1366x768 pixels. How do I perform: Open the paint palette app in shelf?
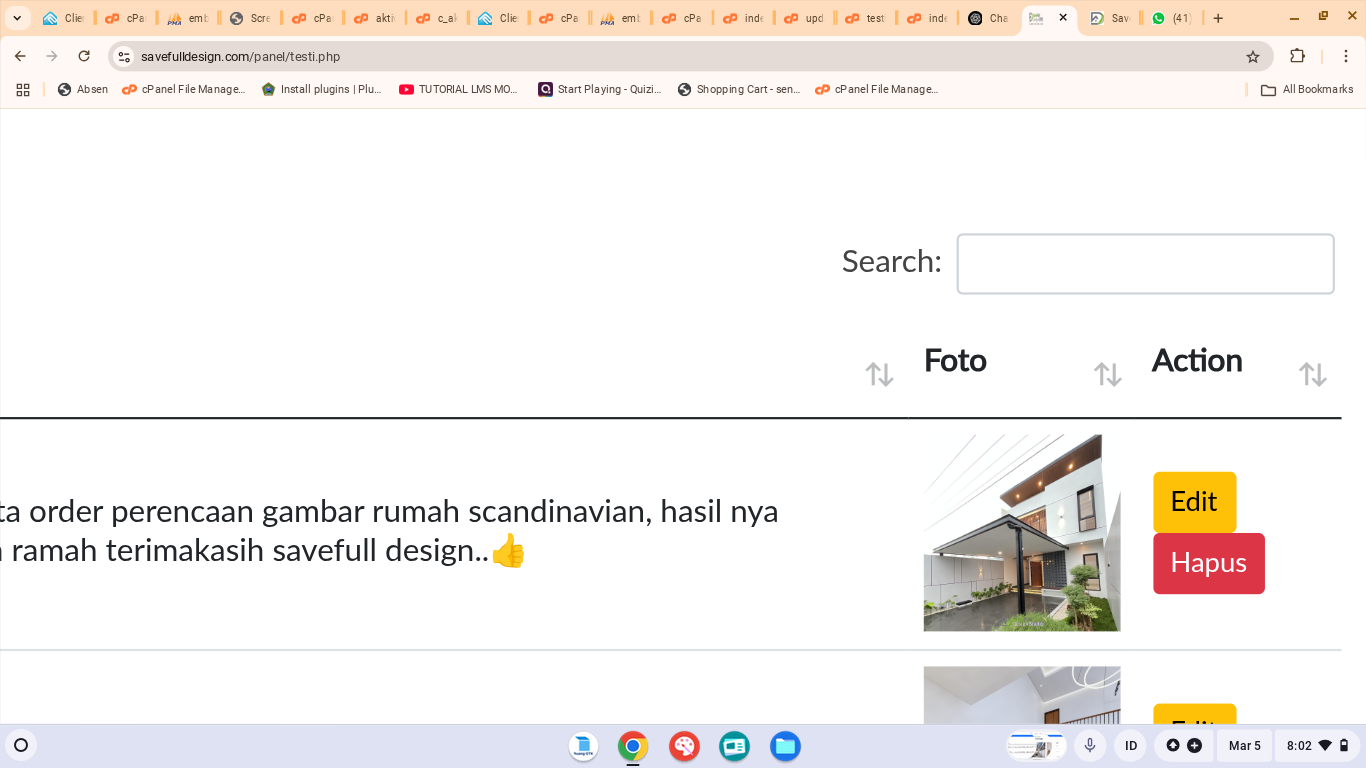(x=684, y=746)
